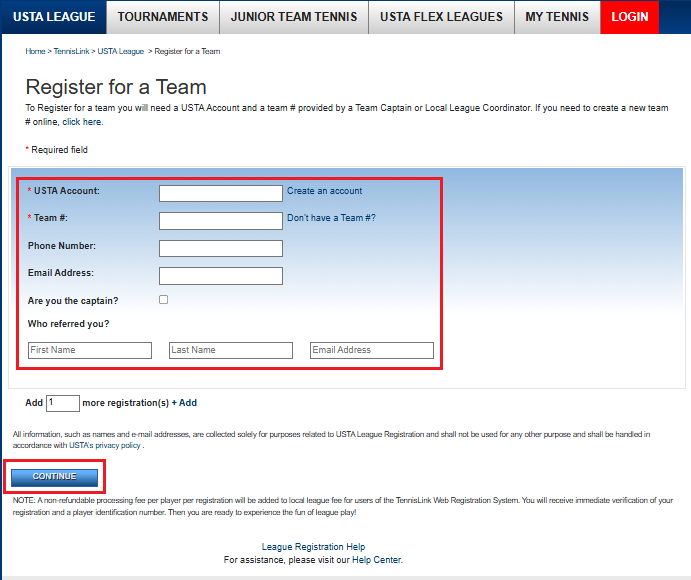Focus the Team # input field
691x580 pixels.
pyautogui.click(x=221, y=221)
